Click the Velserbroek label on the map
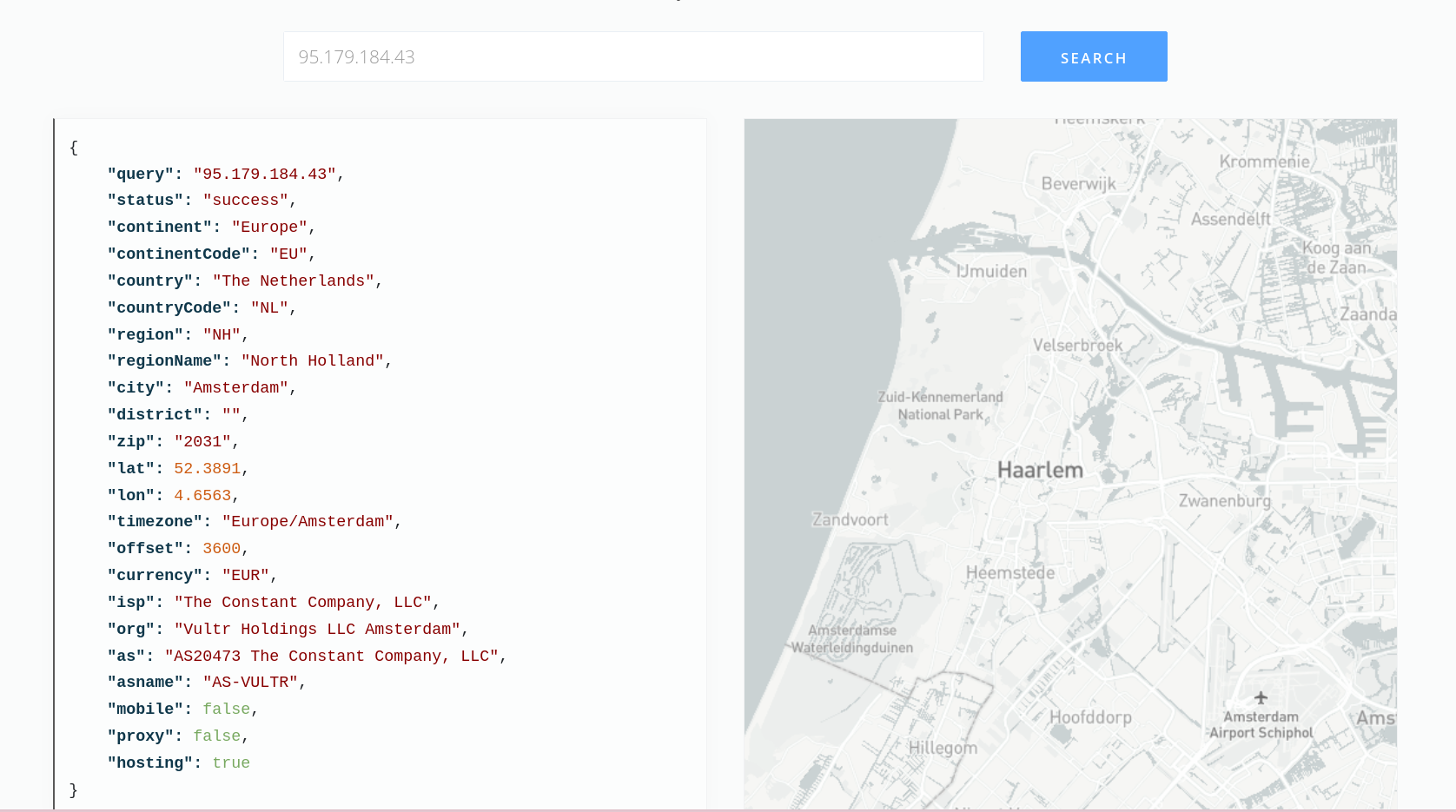Viewport: 1456px width, 812px height. tap(1077, 346)
